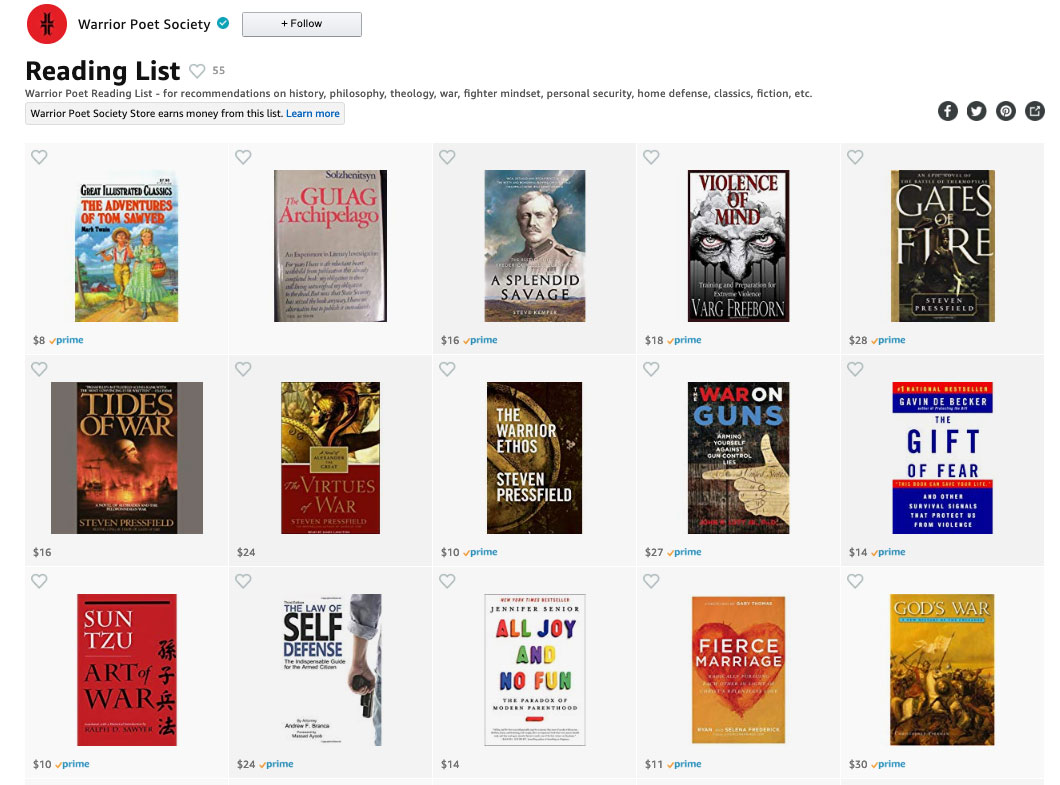Click the $27 price under War on Guns

pos(654,552)
